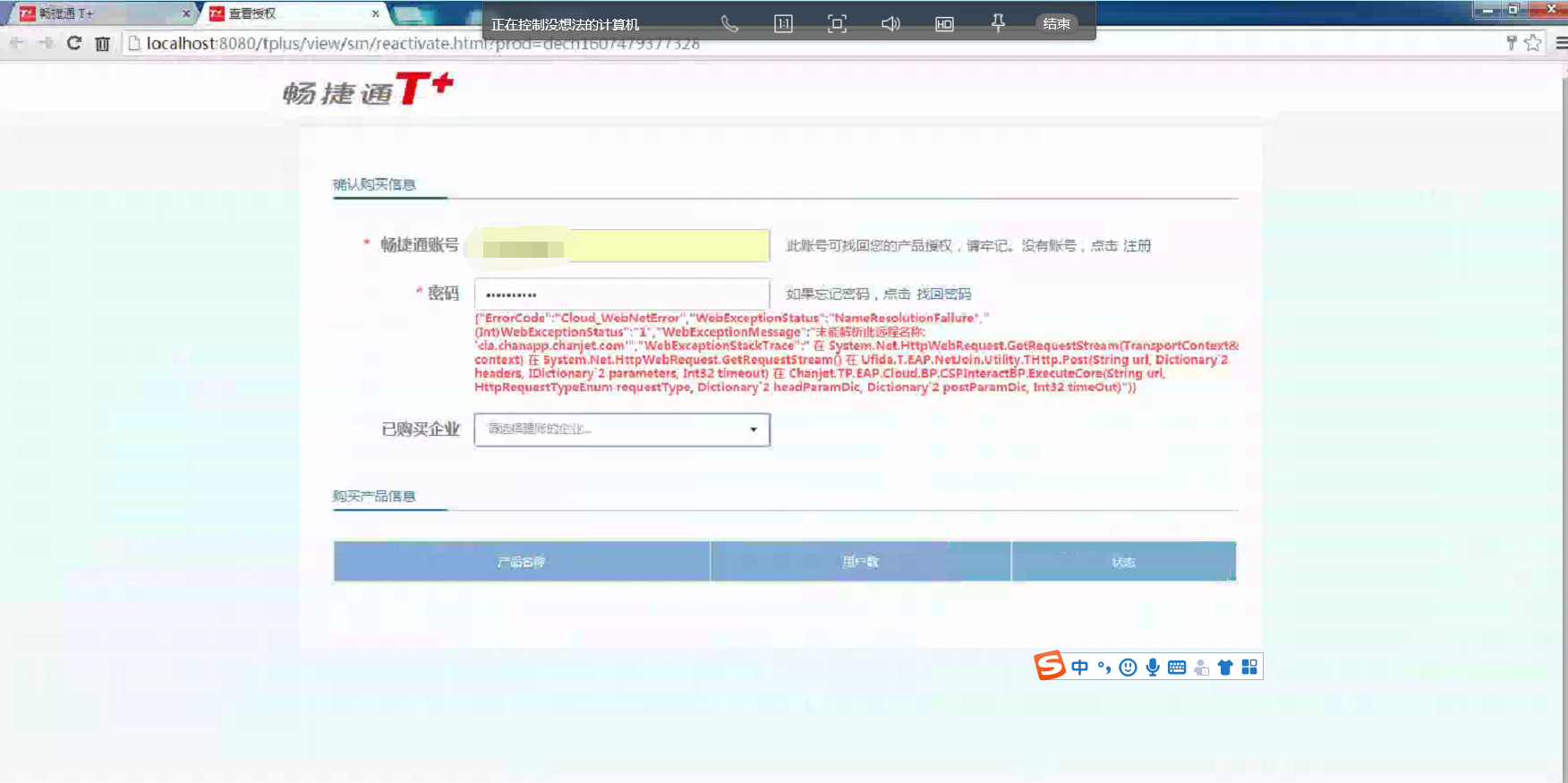Click the 找回密码 link

point(943,294)
